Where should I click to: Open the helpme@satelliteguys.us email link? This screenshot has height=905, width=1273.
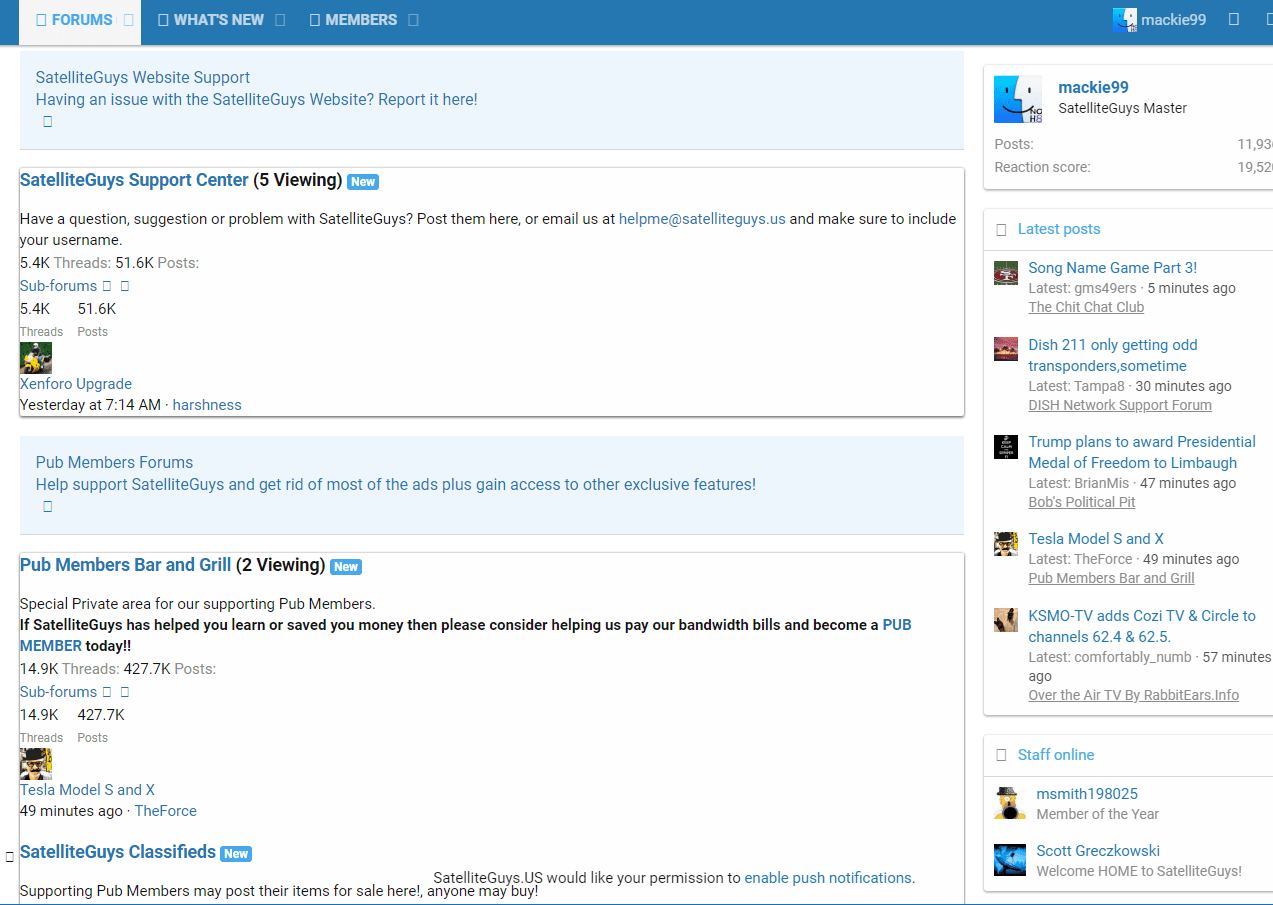(702, 219)
